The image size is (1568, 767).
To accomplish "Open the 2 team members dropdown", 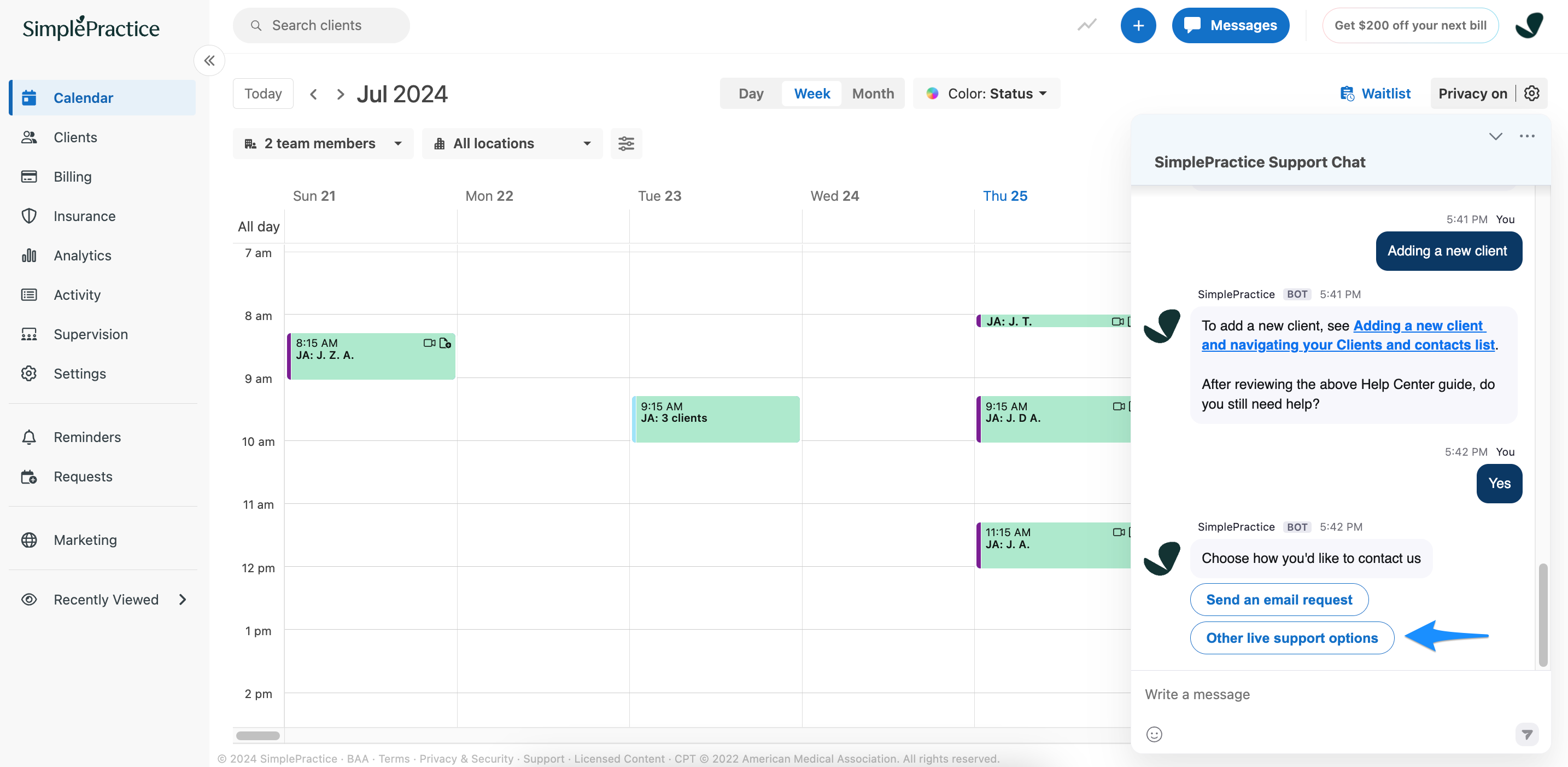I will point(323,143).
